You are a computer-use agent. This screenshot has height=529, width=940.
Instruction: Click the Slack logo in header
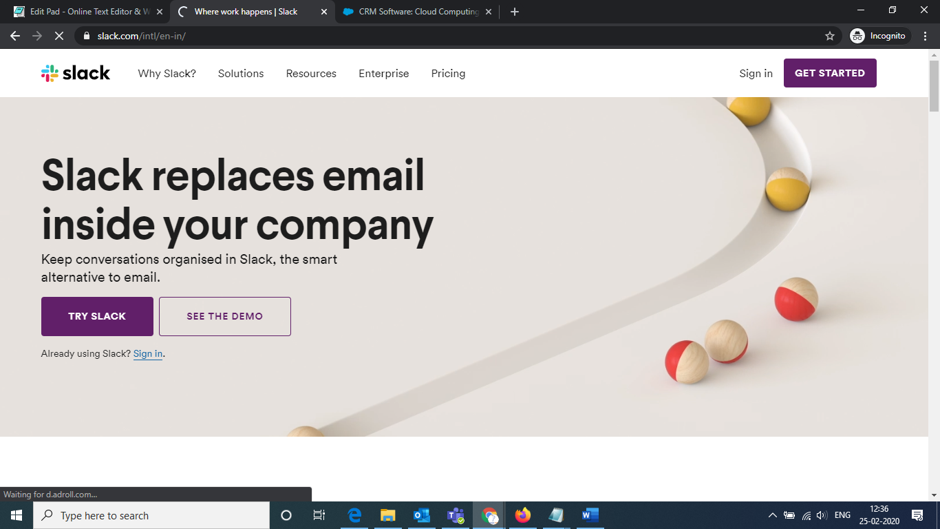(76, 73)
